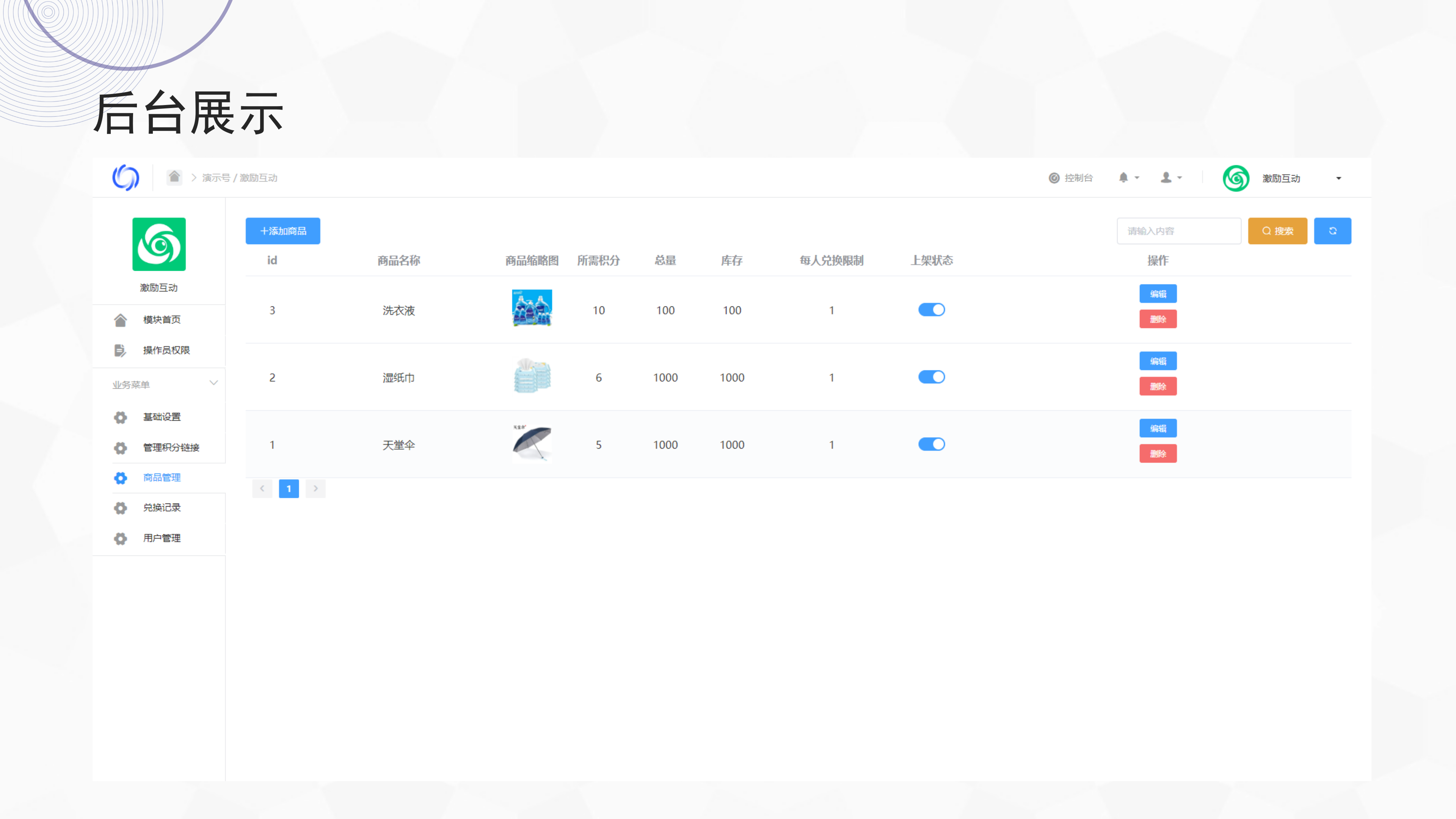Collapse the 业务菜单 section chevron
Image resolution: width=1456 pixels, height=819 pixels.
pos(213,383)
